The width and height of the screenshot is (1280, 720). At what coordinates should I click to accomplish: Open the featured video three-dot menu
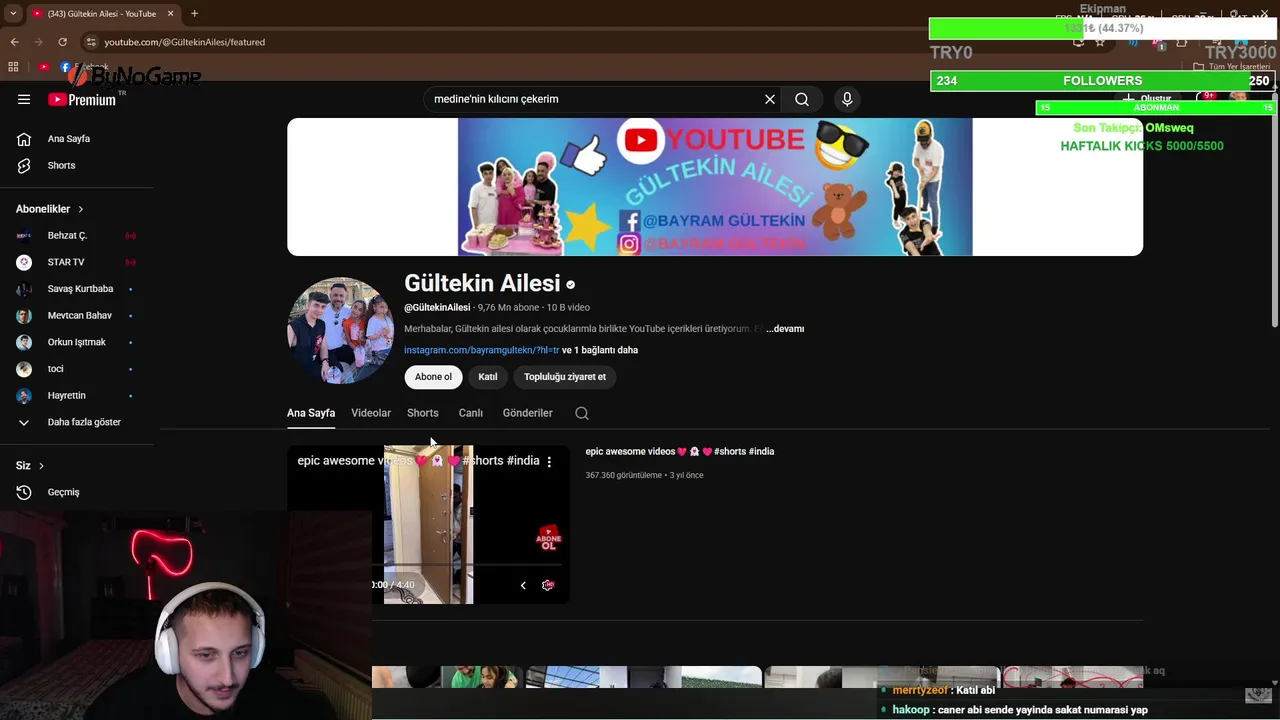(x=549, y=461)
